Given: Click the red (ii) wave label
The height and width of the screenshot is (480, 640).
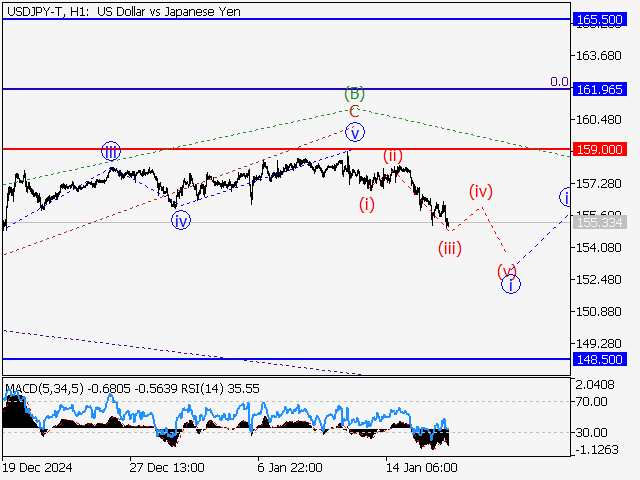Looking at the screenshot, I should tap(393, 156).
